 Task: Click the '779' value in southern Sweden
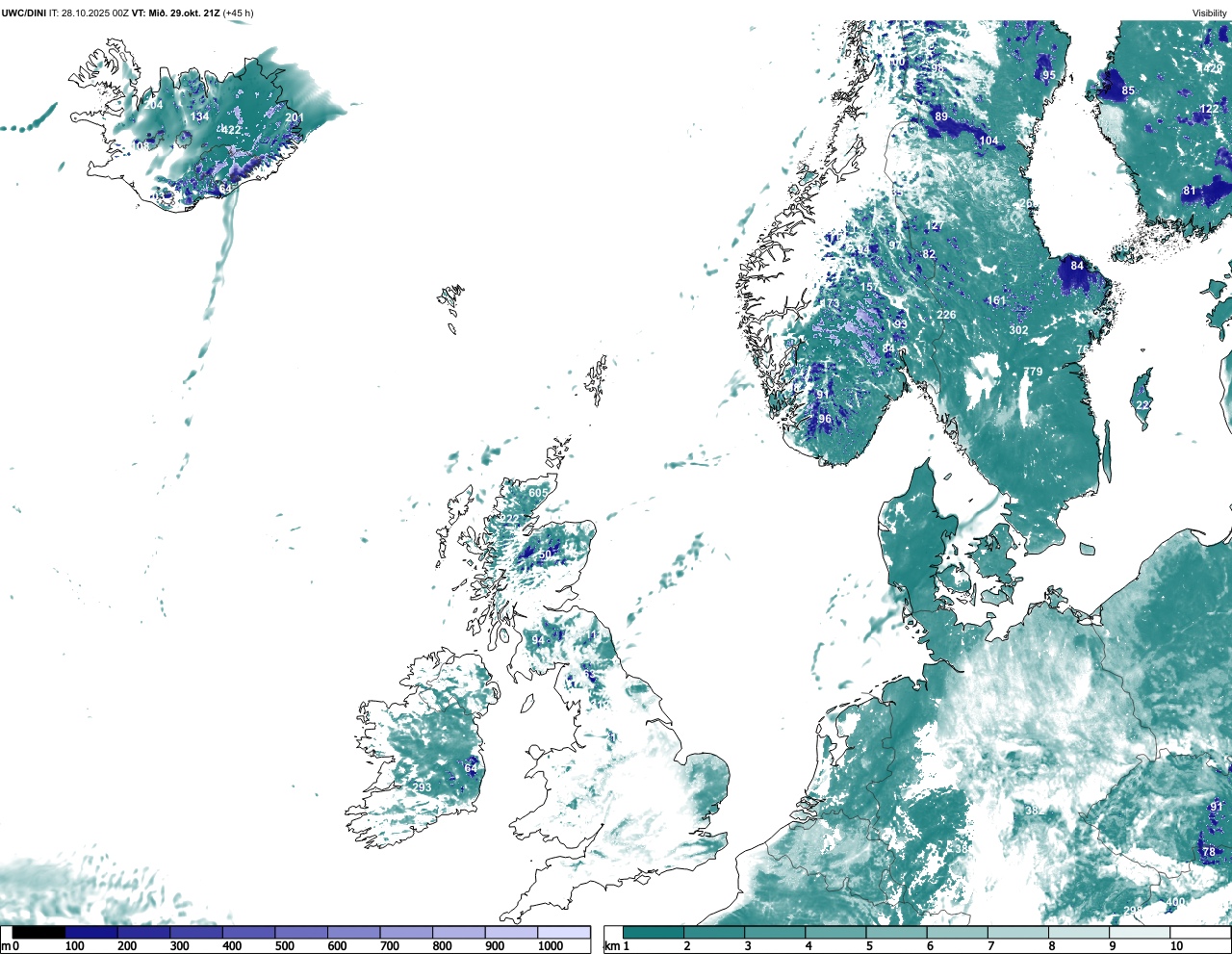point(1033,373)
